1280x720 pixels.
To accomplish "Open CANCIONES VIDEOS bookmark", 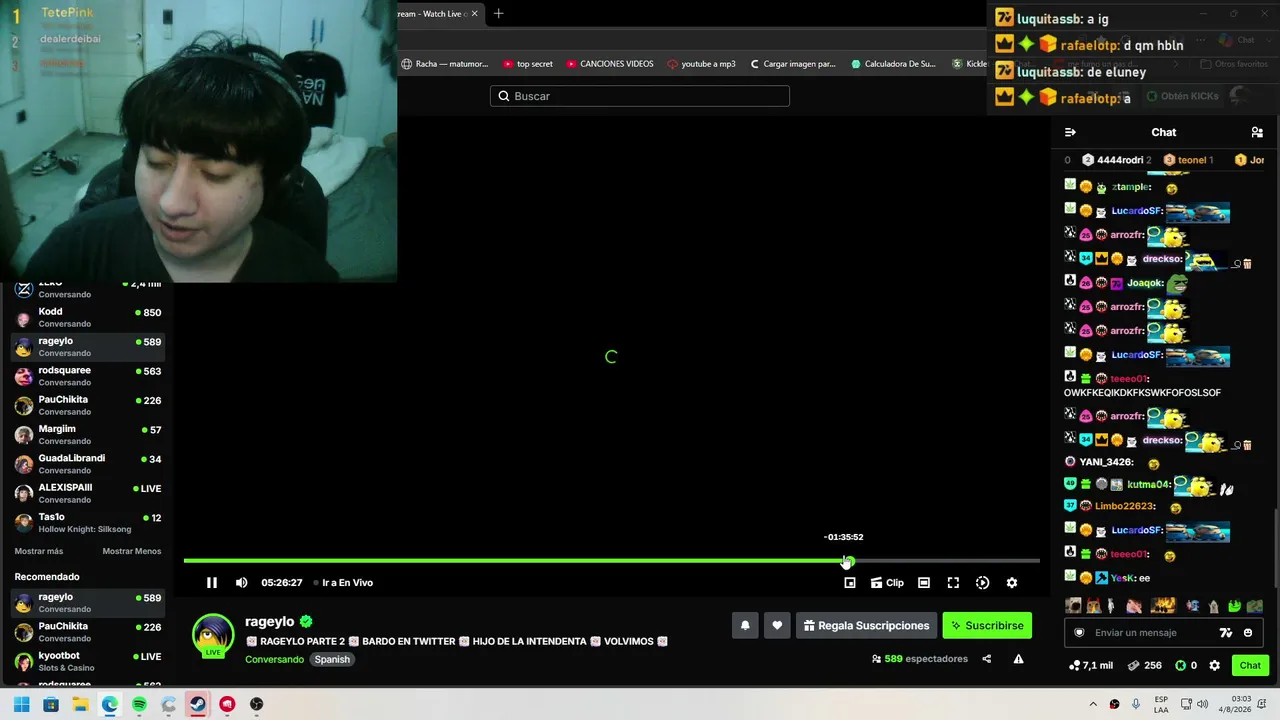I will coord(609,64).
